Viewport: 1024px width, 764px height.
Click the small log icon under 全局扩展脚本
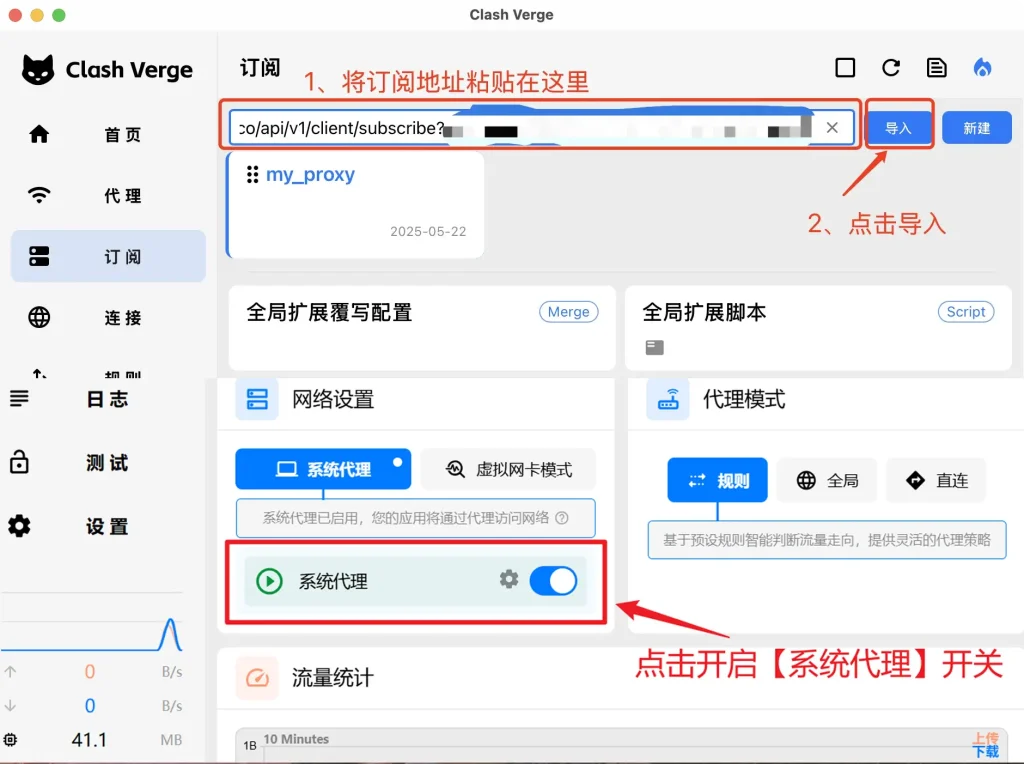click(654, 347)
